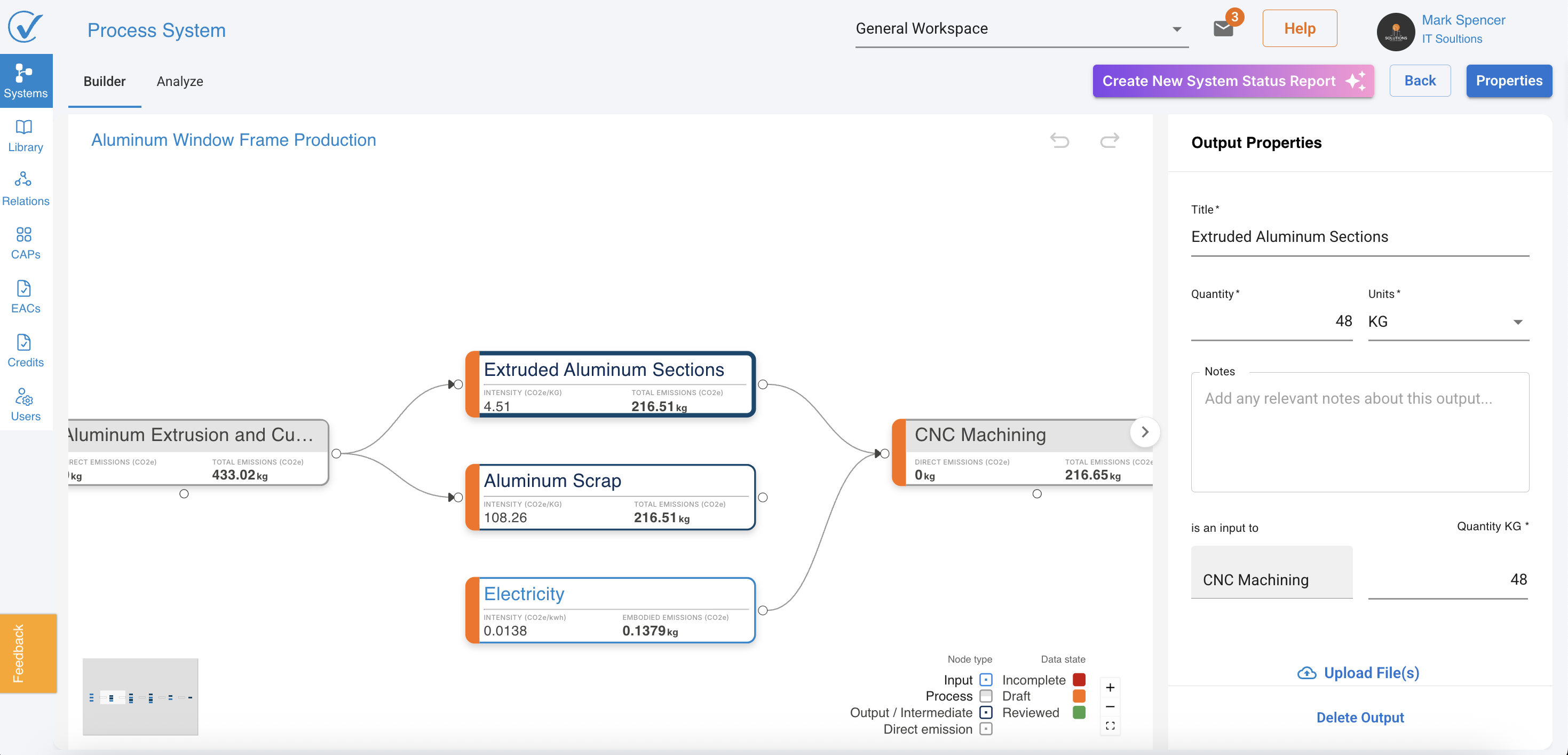This screenshot has width=1568, height=755.
Task: Click the undo arrow icon
Action: (1059, 140)
